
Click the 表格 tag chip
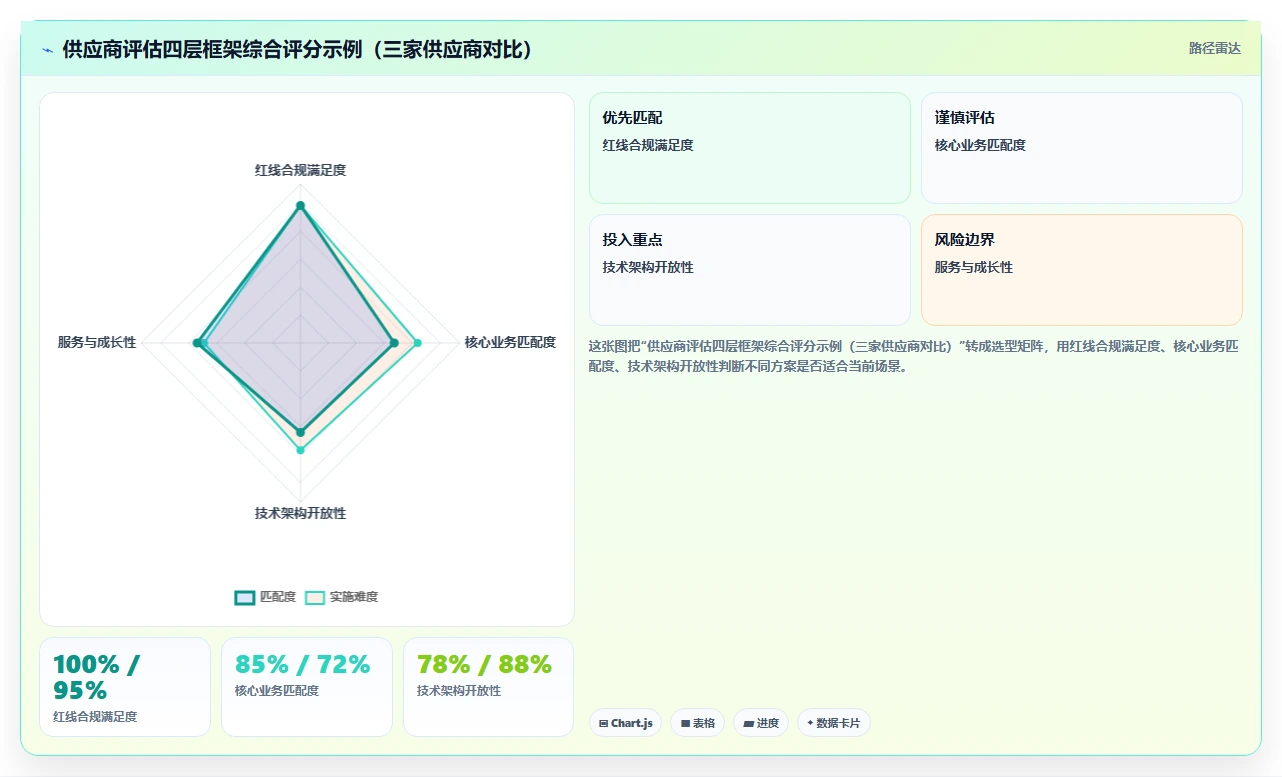[697, 723]
